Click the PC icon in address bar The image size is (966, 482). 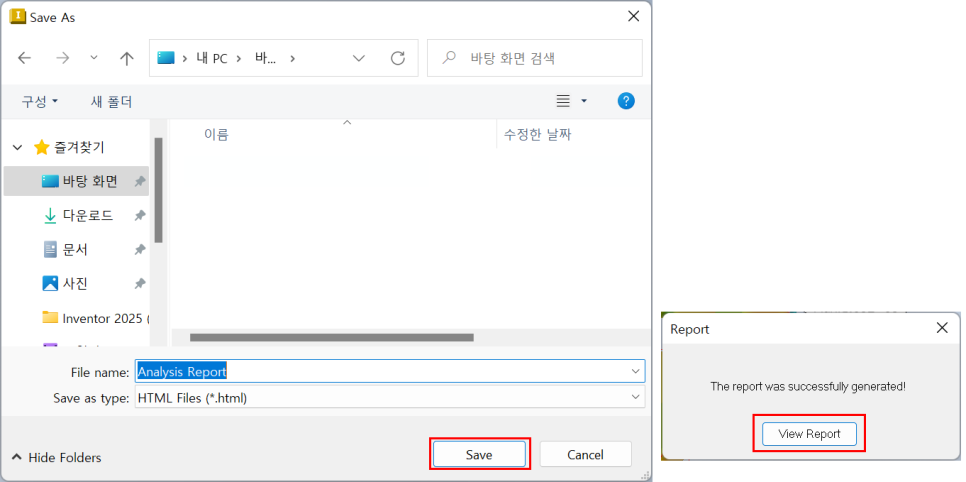pyautogui.click(x=166, y=58)
